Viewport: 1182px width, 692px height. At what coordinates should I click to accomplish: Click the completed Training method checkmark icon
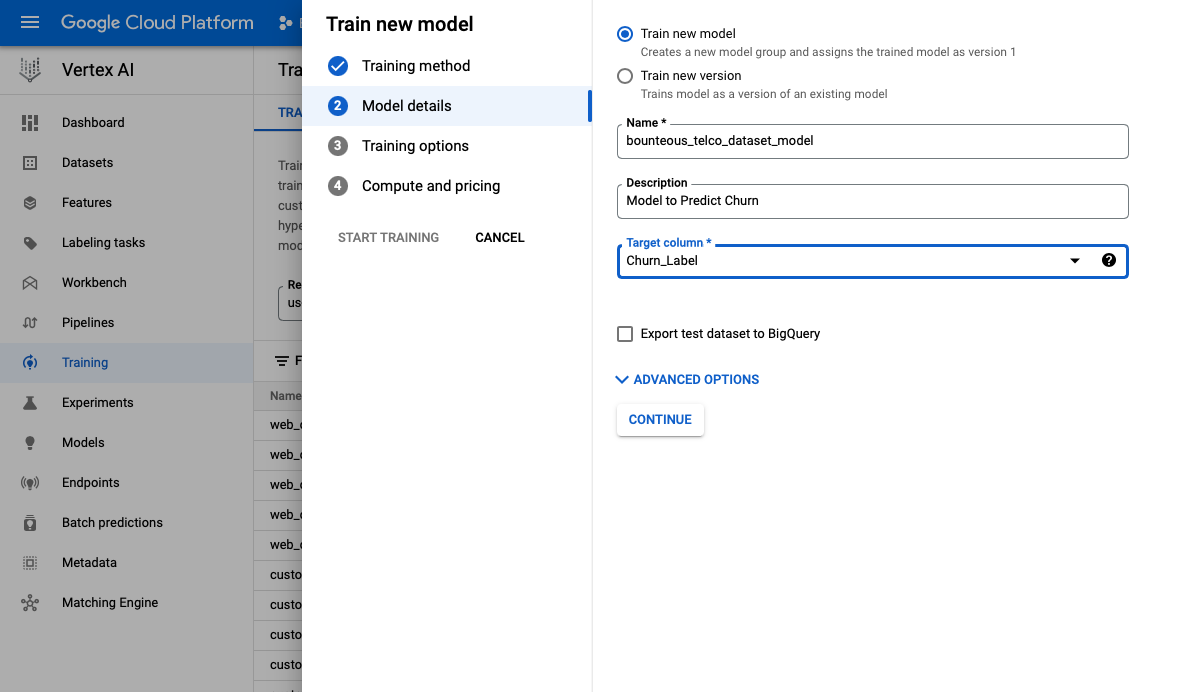[x=338, y=66]
